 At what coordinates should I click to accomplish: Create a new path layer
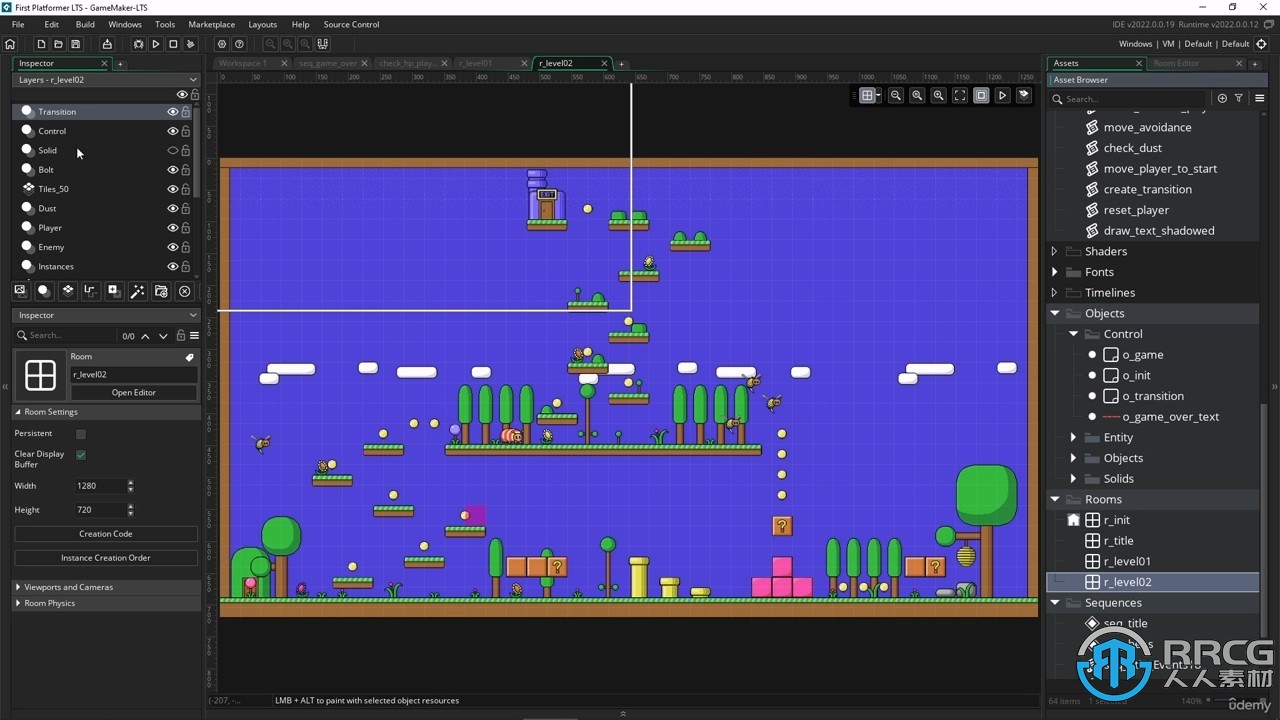click(90, 291)
